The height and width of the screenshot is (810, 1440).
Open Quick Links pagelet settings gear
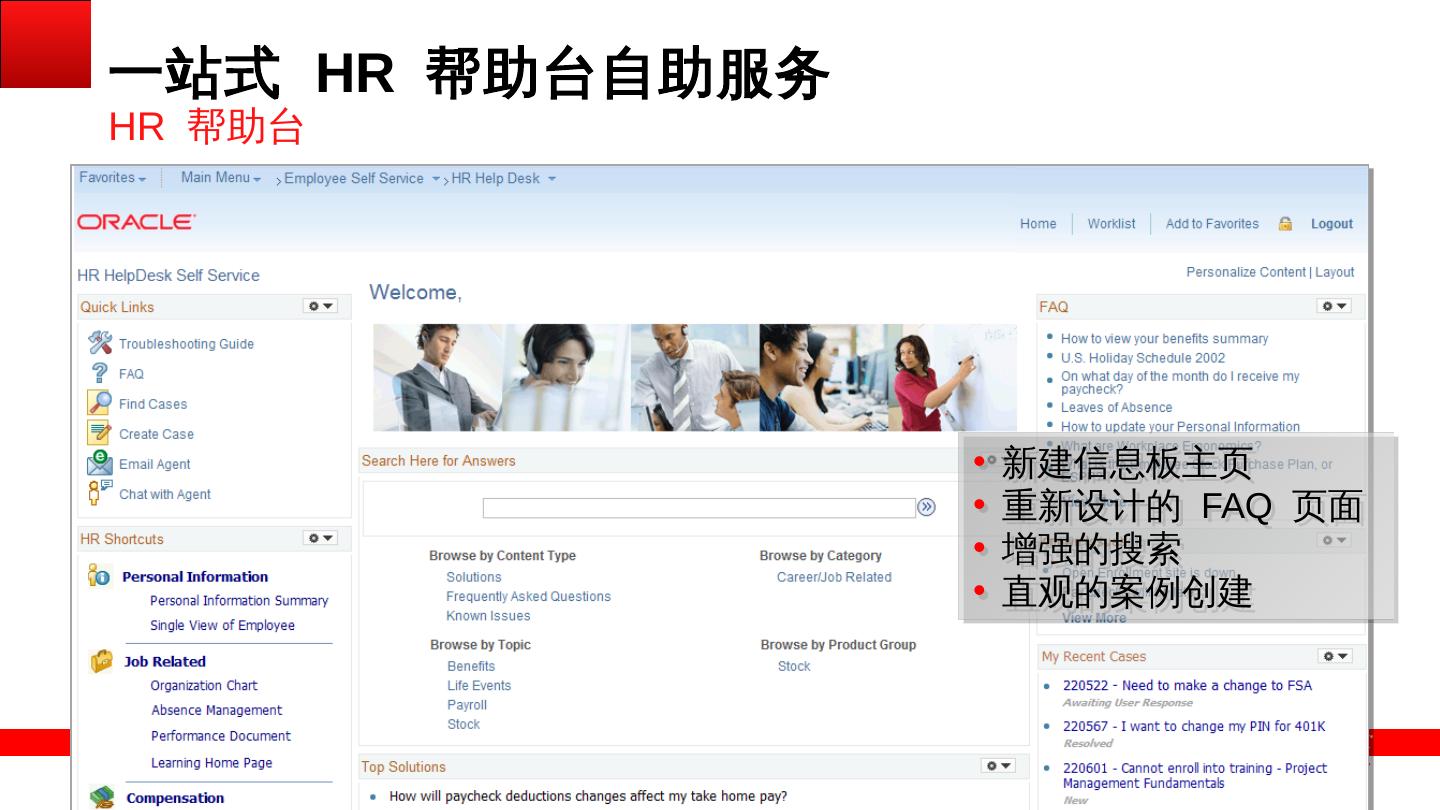click(321, 306)
